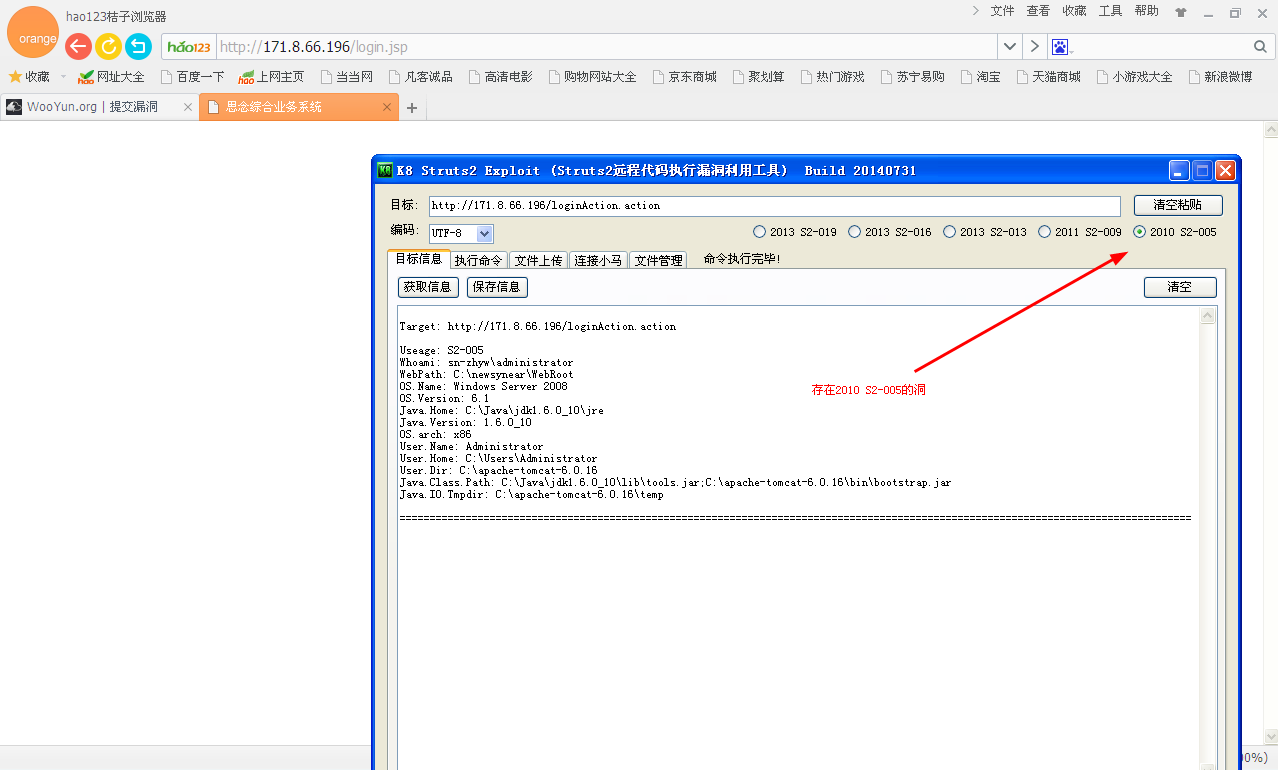Click the 清空 button
1278x770 pixels.
coord(1180,287)
